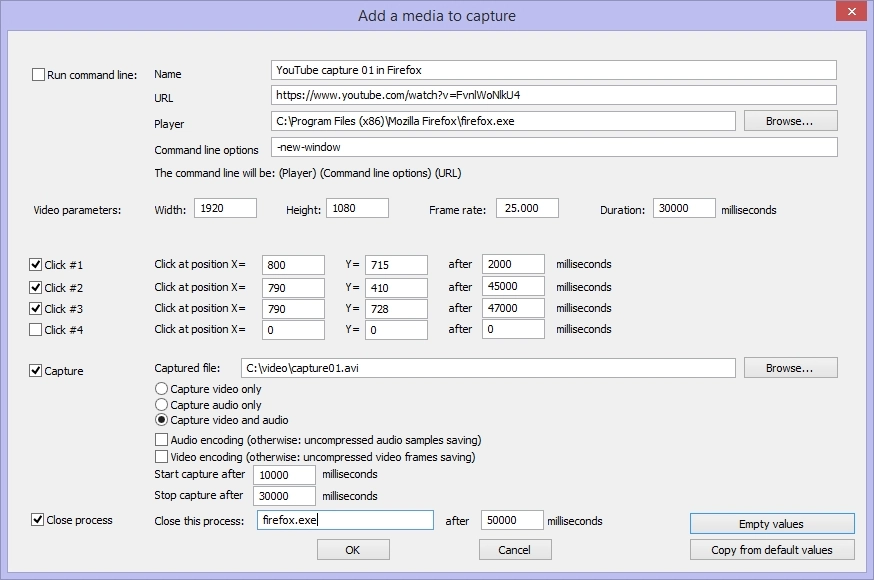Click the Empty values button

coord(771,524)
